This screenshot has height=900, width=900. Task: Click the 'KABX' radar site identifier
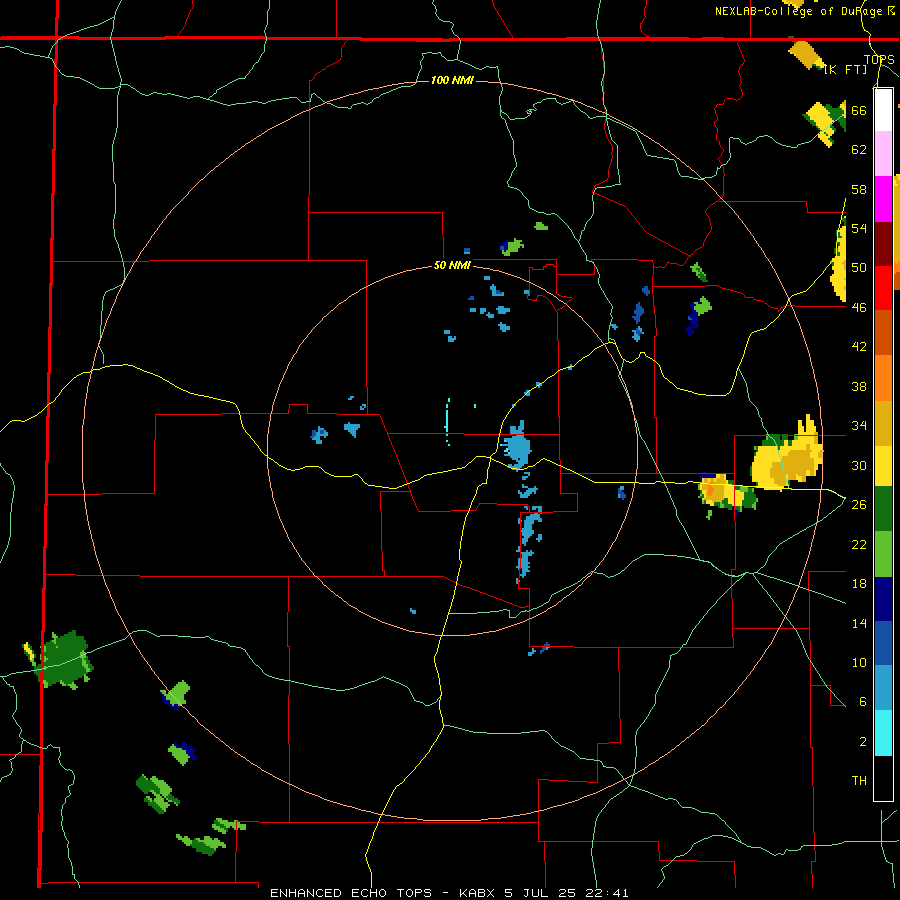click(478, 893)
